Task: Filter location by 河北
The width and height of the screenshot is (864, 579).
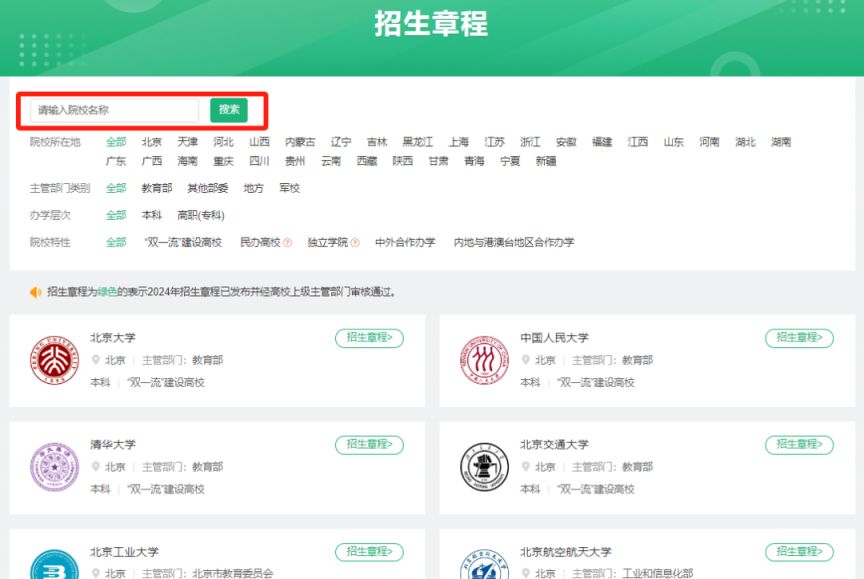Action: click(x=223, y=142)
